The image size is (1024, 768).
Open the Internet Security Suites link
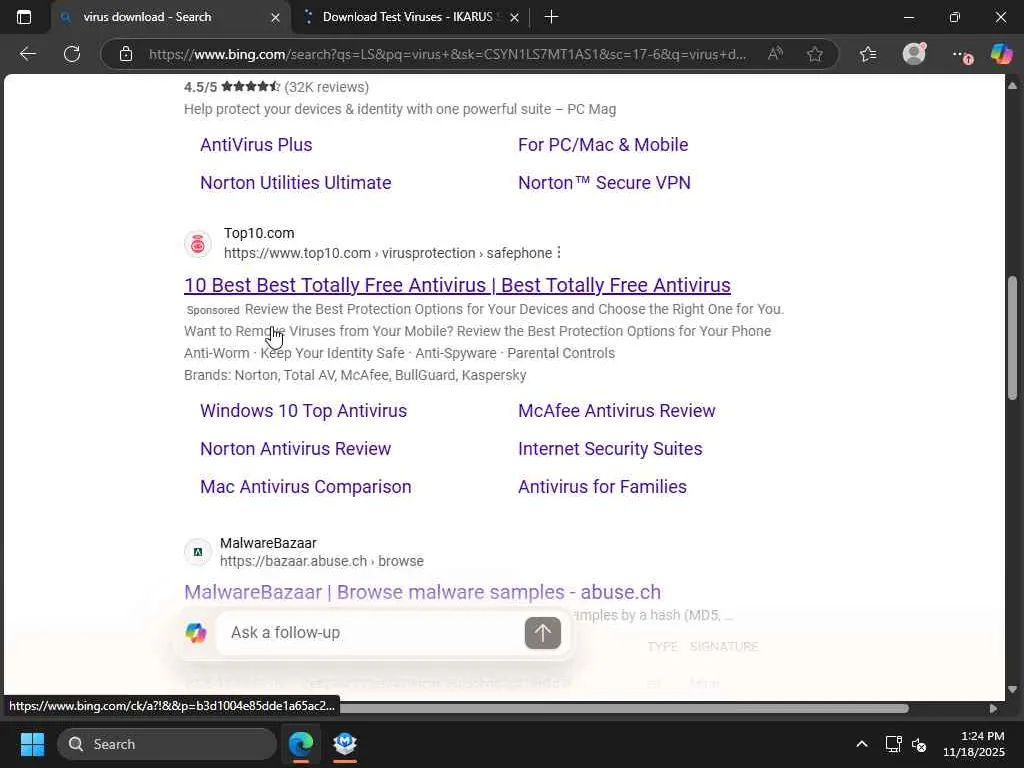click(610, 449)
